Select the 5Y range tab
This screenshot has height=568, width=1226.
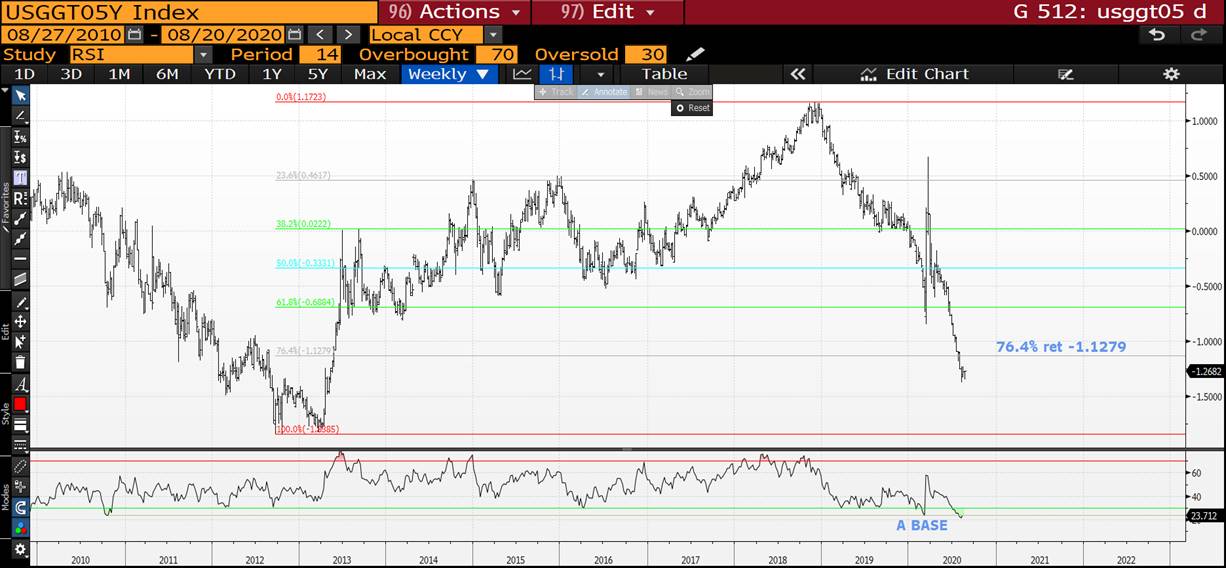tap(318, 74)
